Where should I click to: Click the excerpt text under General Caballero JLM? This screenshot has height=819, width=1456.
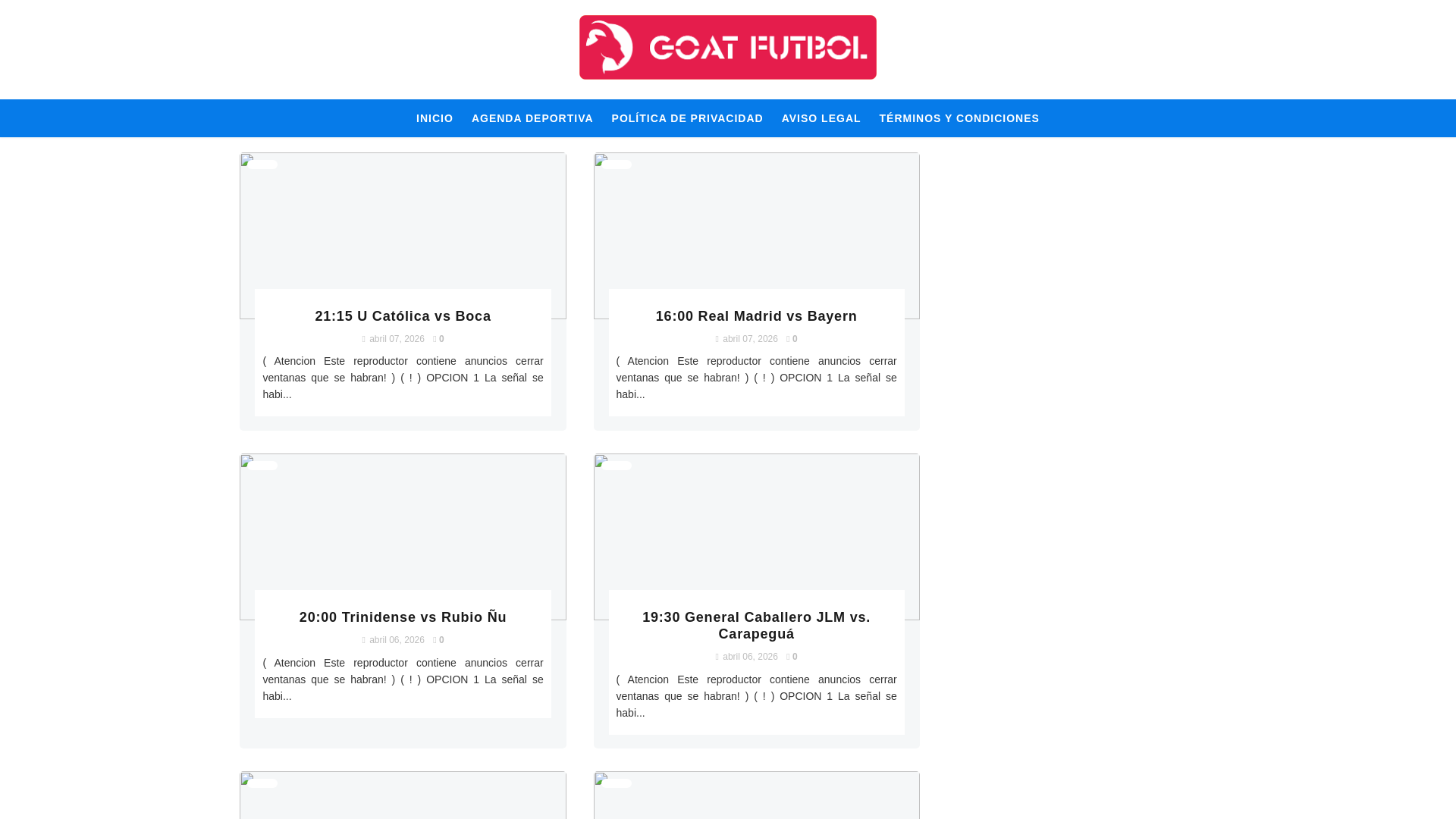756,696
